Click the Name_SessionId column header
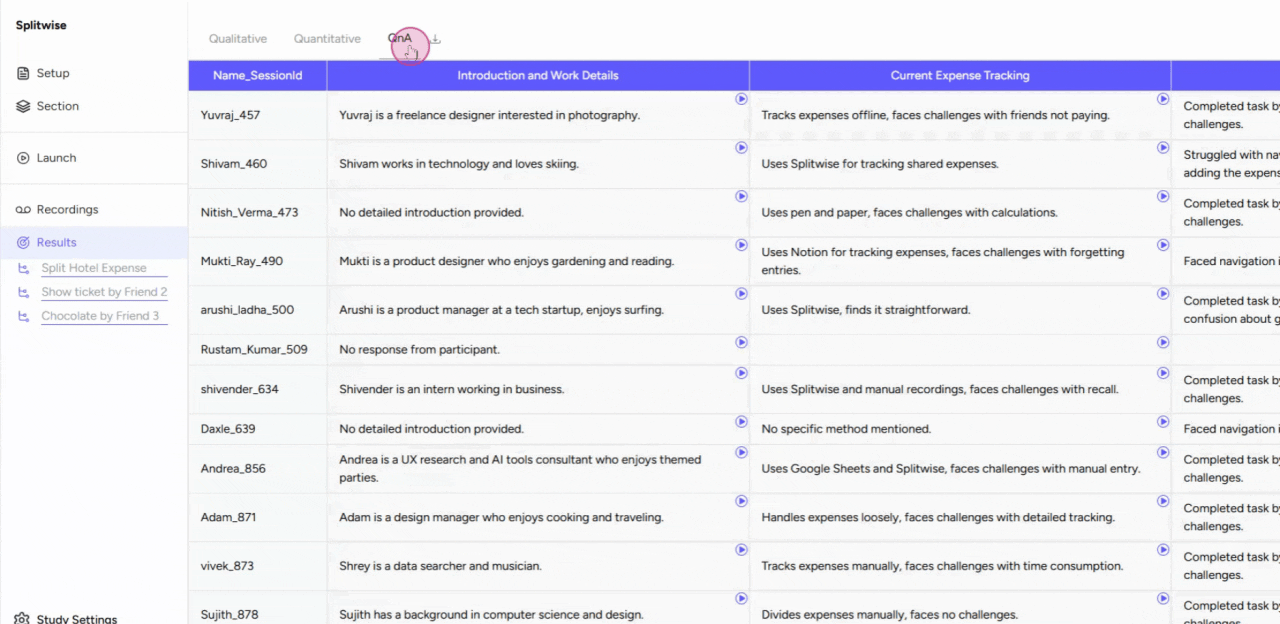 point(257,75)
